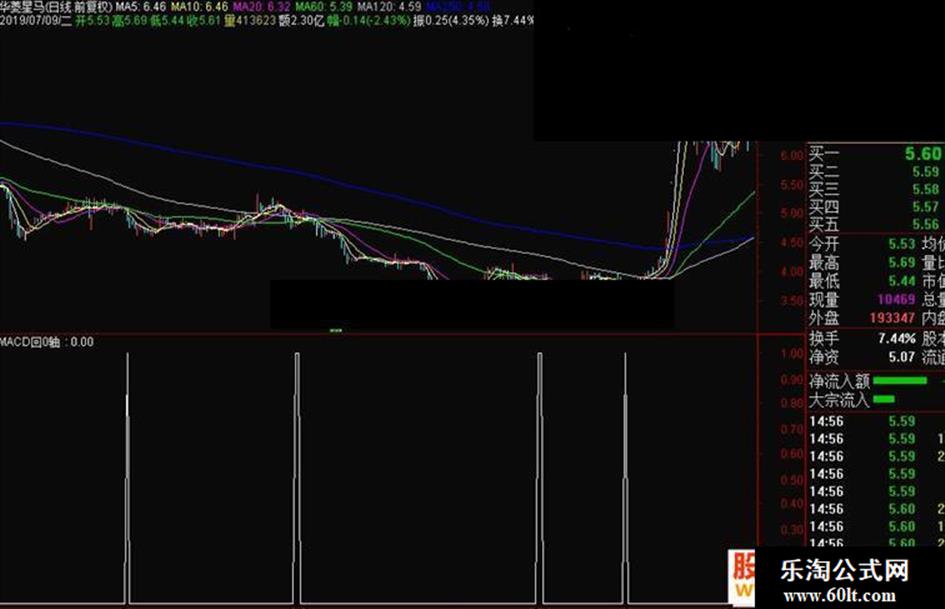The height and width of the screenshot is (609, 945).
Task: Click the 1.00 indicator axis label
Action: (791, 353)
